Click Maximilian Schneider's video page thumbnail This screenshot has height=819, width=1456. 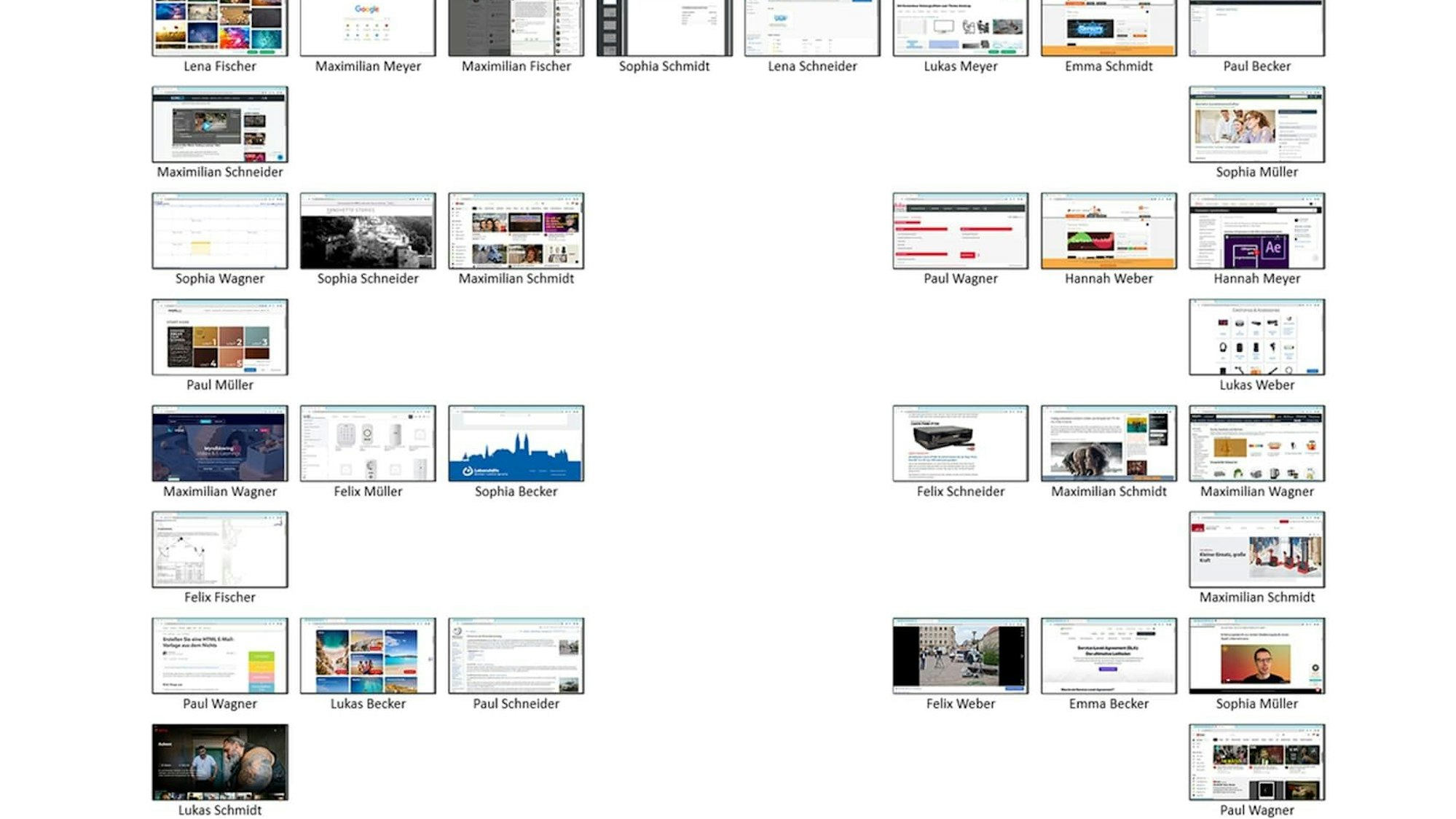coord(219,125)
